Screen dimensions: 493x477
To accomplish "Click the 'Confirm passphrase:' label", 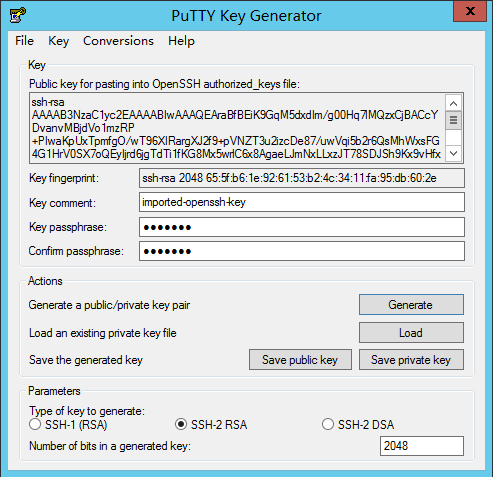I will coord(76,251).
